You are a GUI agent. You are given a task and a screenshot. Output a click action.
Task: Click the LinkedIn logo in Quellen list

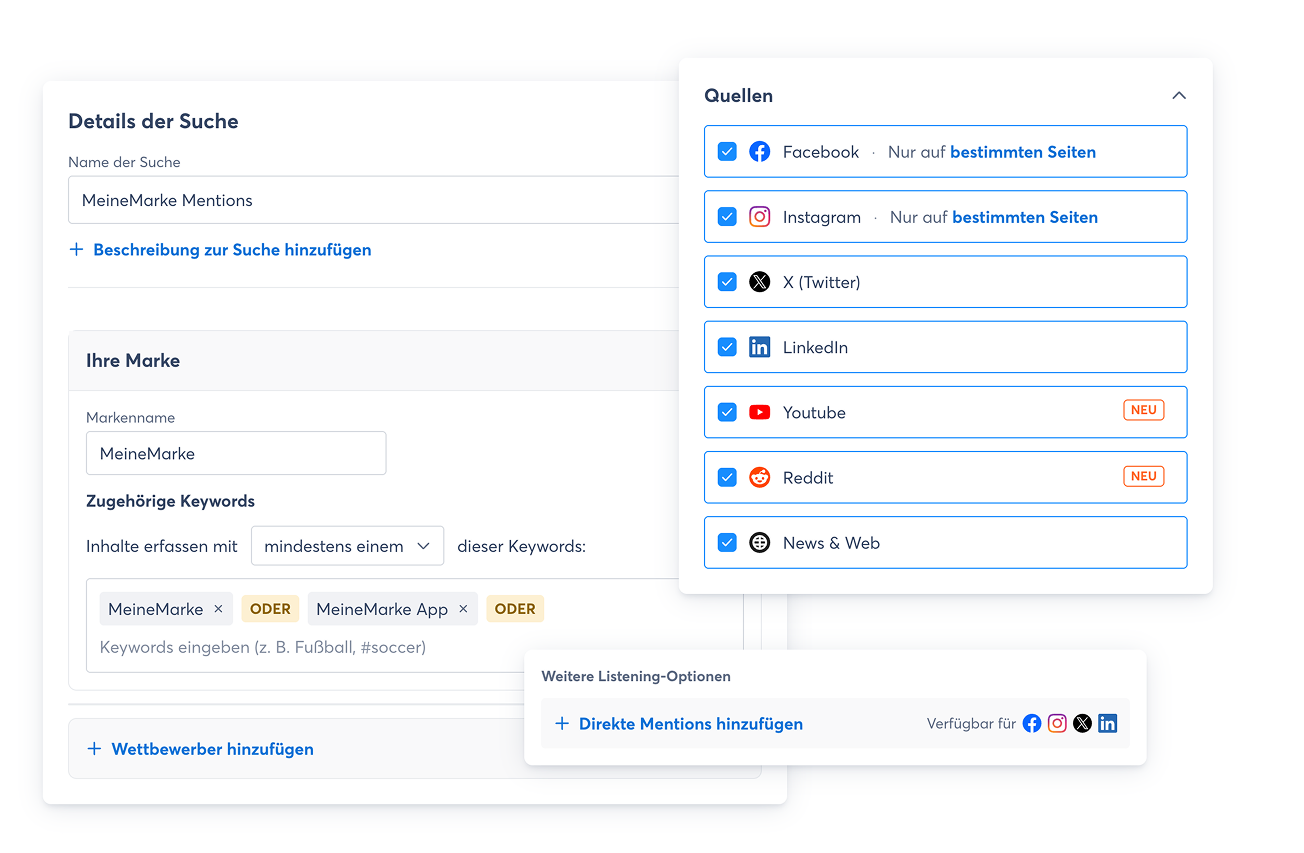[x=760, y=347]
